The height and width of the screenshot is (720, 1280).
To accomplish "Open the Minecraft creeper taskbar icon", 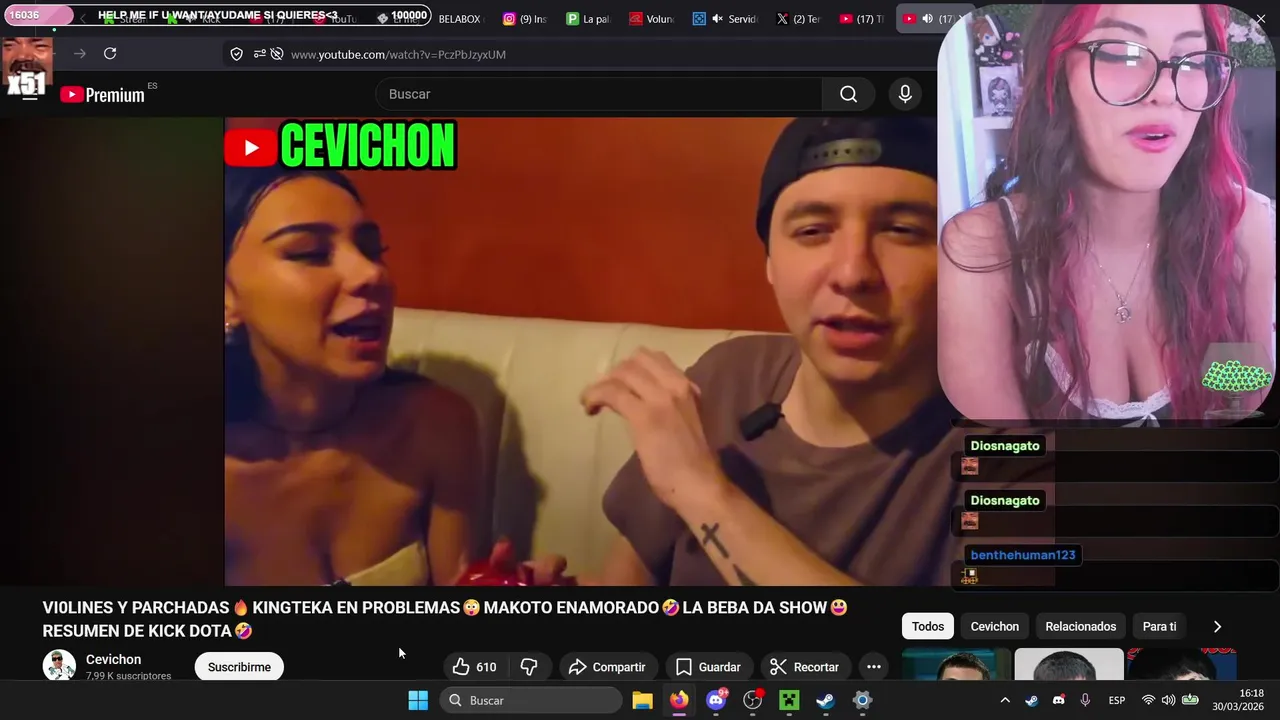I will [789, 700].
